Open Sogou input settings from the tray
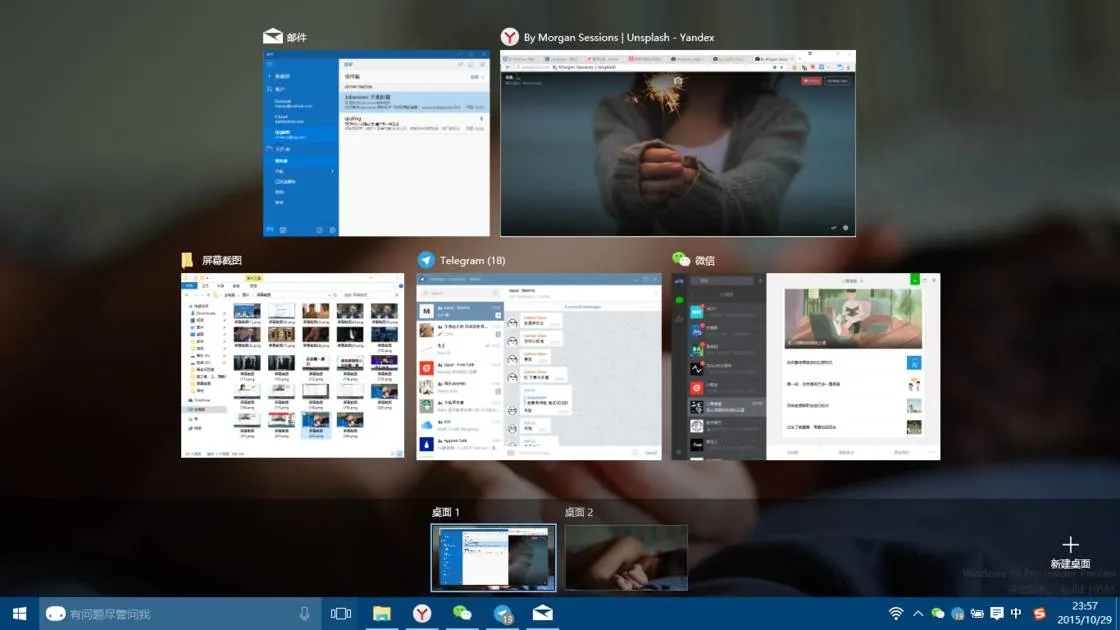Image resolution: width=1120 pixels, height=630 pixels. pyautogui.click(x=1038, y=614)
